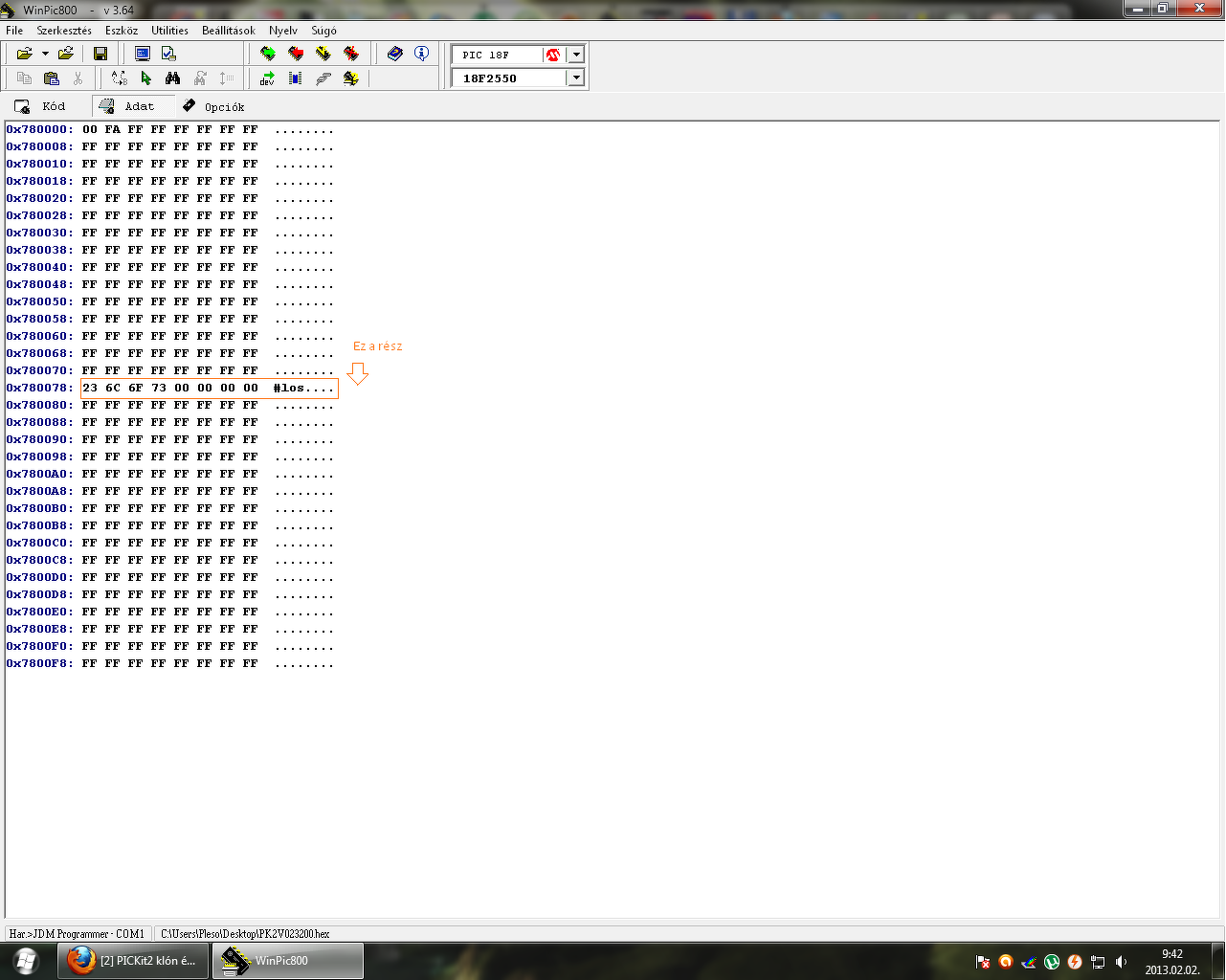Viewport: 1226px width, 980px height.
Task: Click the blue monitor toolbar icon
Action: (143, 54)
